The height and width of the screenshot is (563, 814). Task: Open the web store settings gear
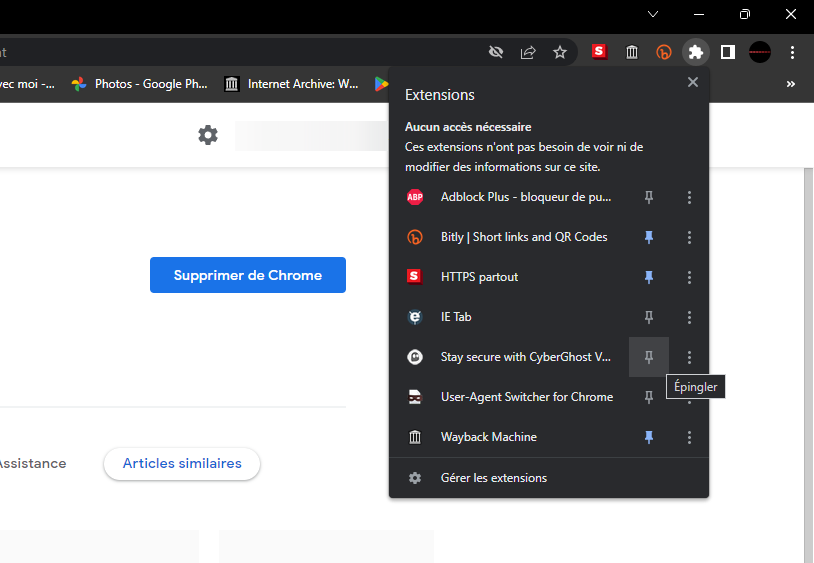tap(208, 135)
